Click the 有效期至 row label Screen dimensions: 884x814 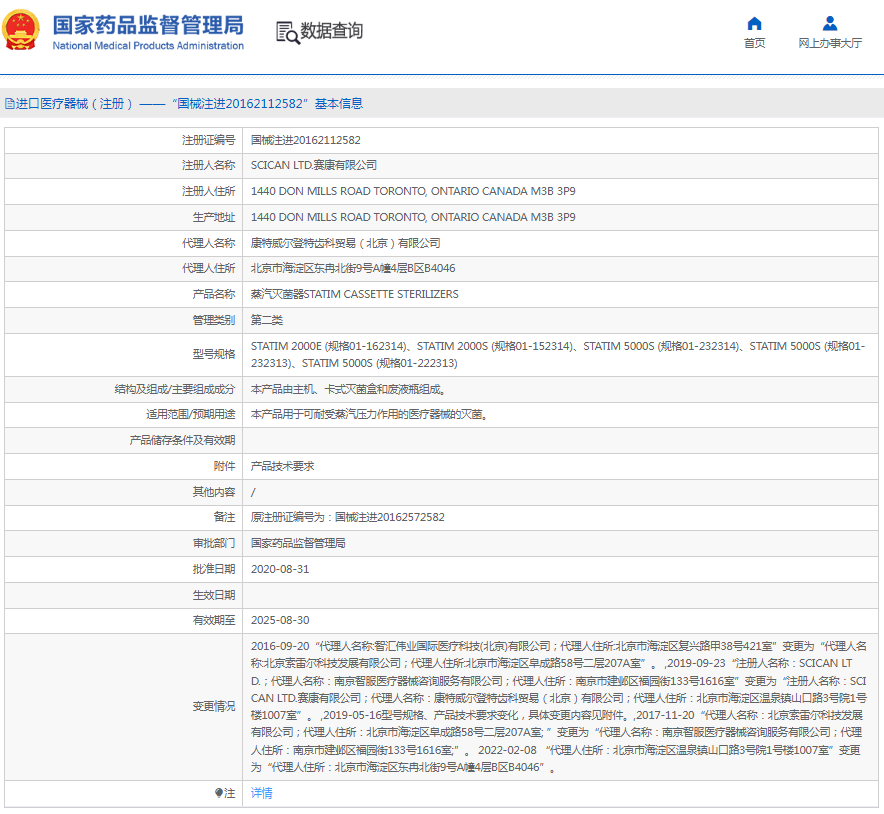click(x=214, y=620)
